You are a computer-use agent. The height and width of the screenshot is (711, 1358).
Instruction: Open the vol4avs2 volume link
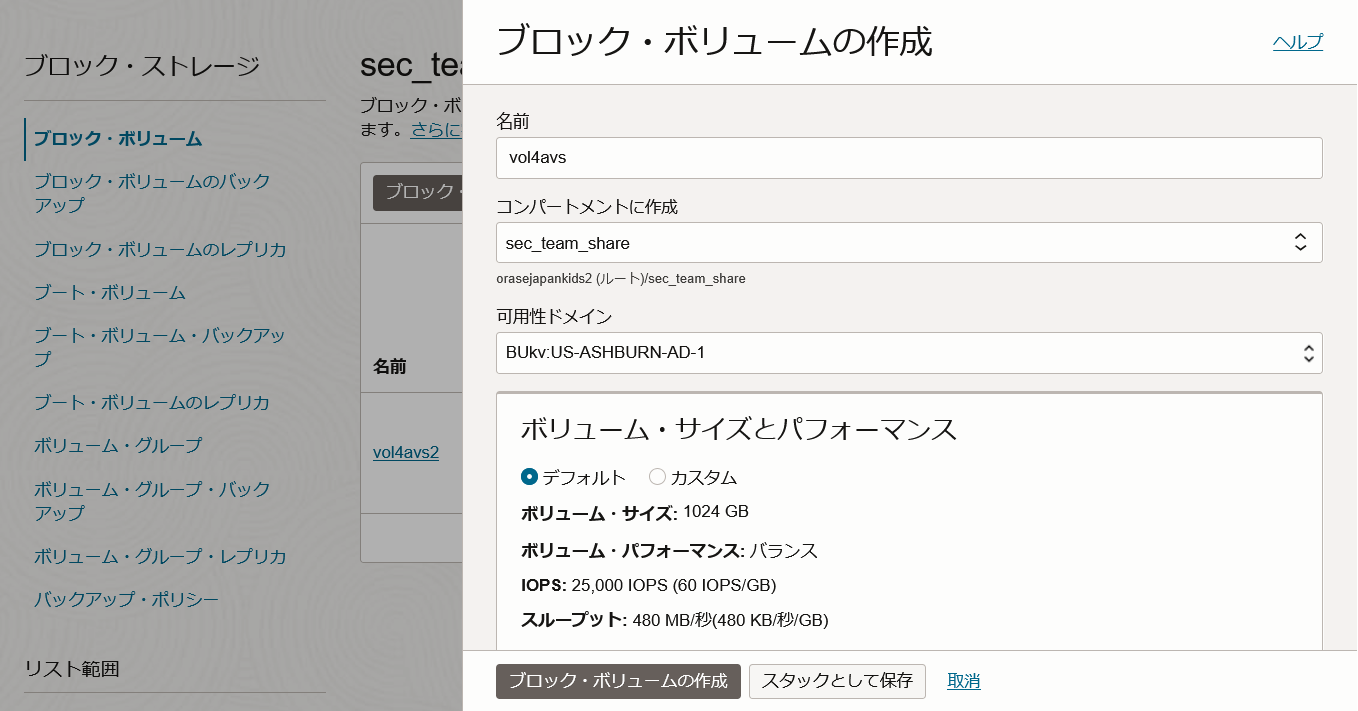point(406,452)
